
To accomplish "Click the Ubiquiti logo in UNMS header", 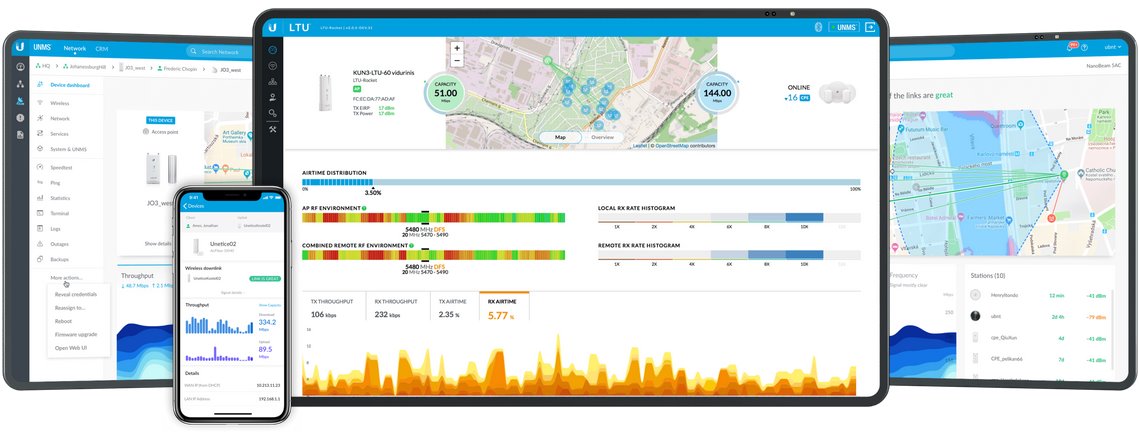I will 19,48.
